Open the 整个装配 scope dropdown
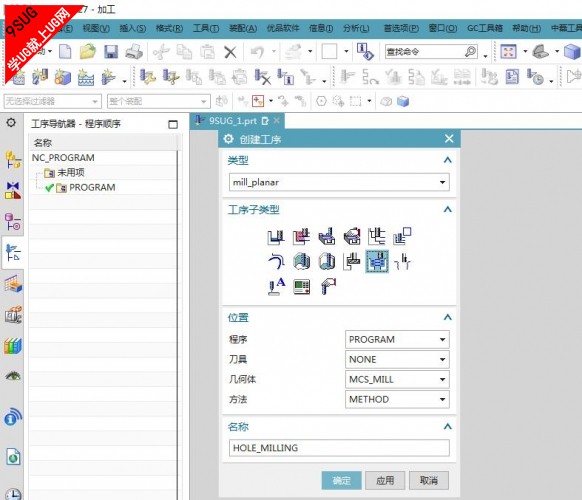582x500 pixels. point(158,101)
